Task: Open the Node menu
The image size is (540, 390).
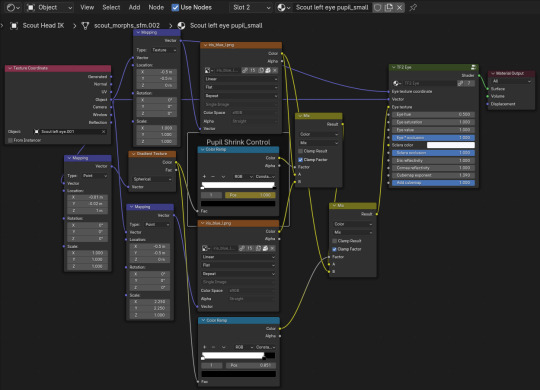Action: [156, 7]
